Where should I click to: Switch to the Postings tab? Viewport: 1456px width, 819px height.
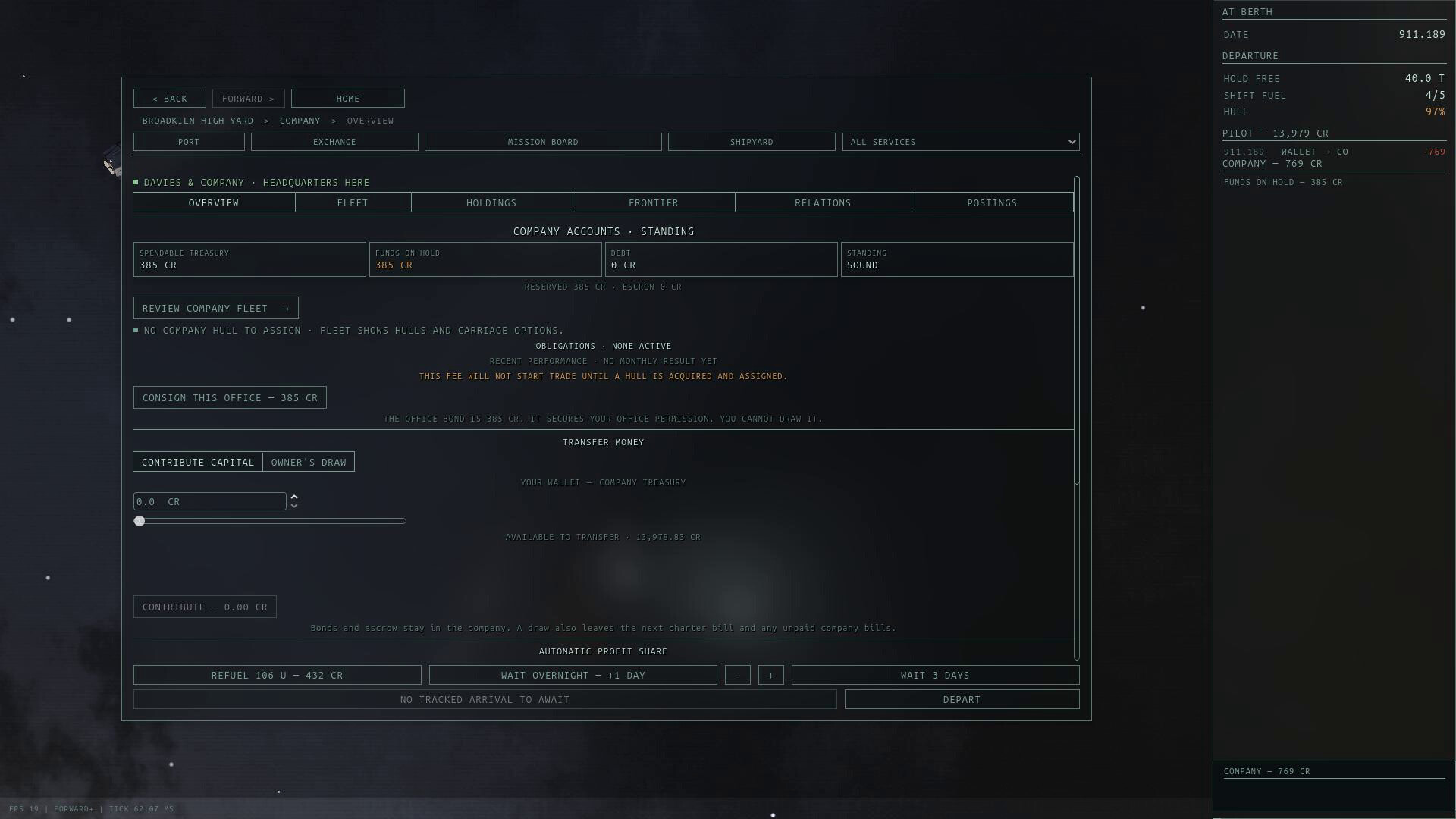click(x=992, y=203)
